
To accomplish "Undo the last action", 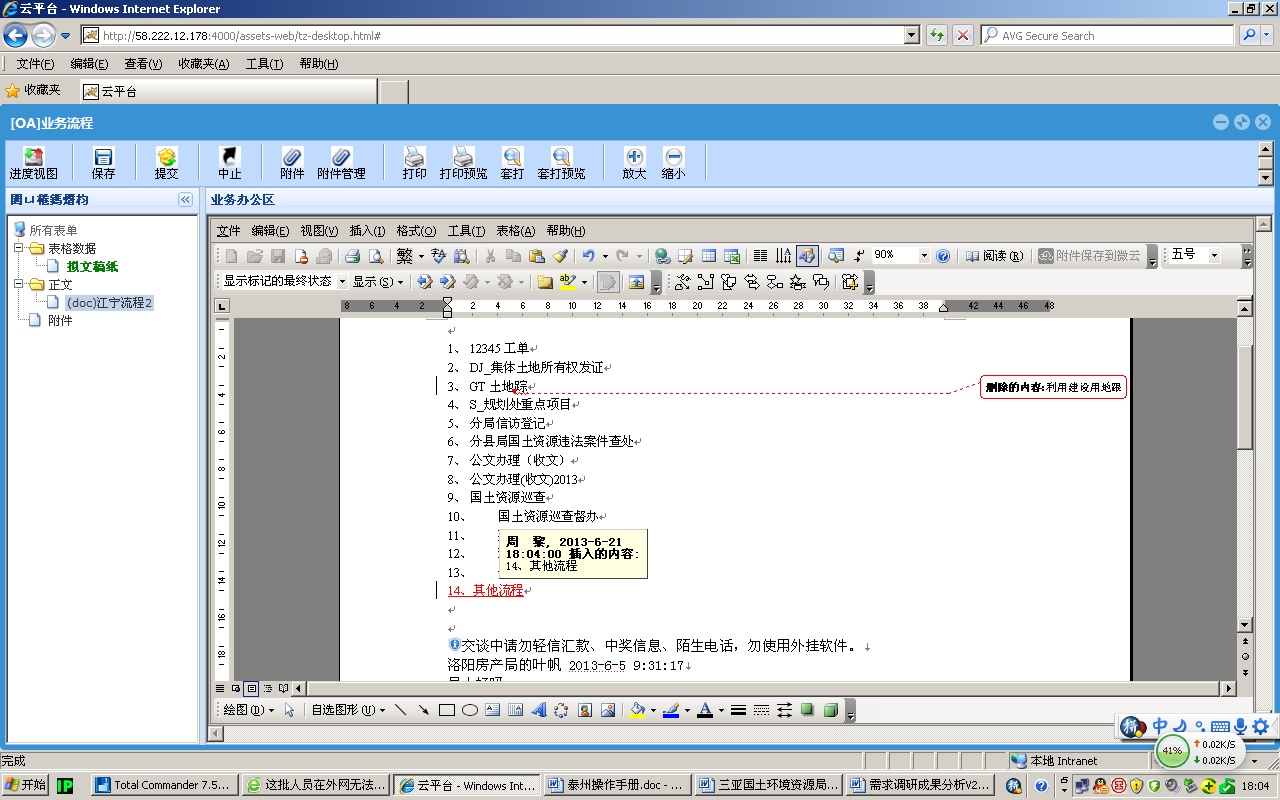I will coord(588,256).
